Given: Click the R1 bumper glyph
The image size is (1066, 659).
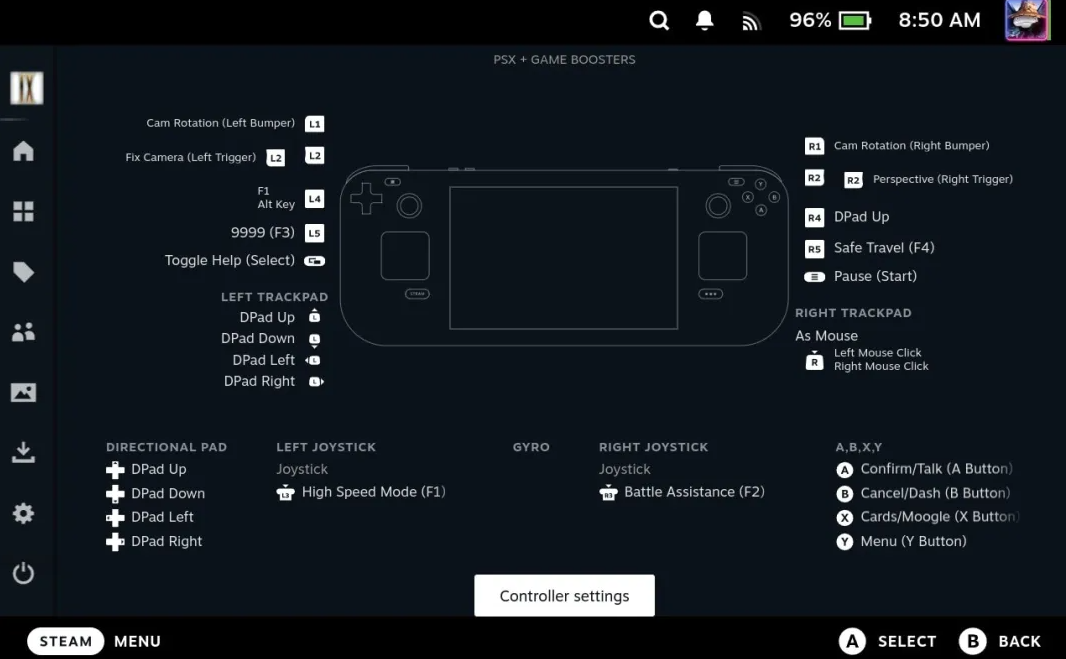Looking at the screenshot, I should (814, 146).
